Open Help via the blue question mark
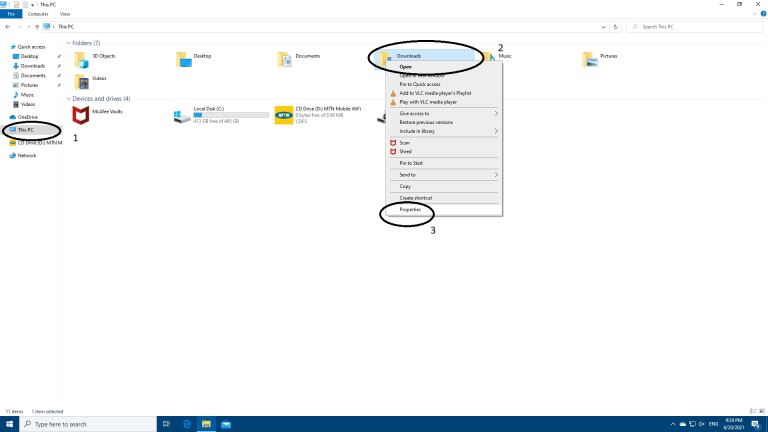This screenshot has width=768, height=432. pos(763,14)
